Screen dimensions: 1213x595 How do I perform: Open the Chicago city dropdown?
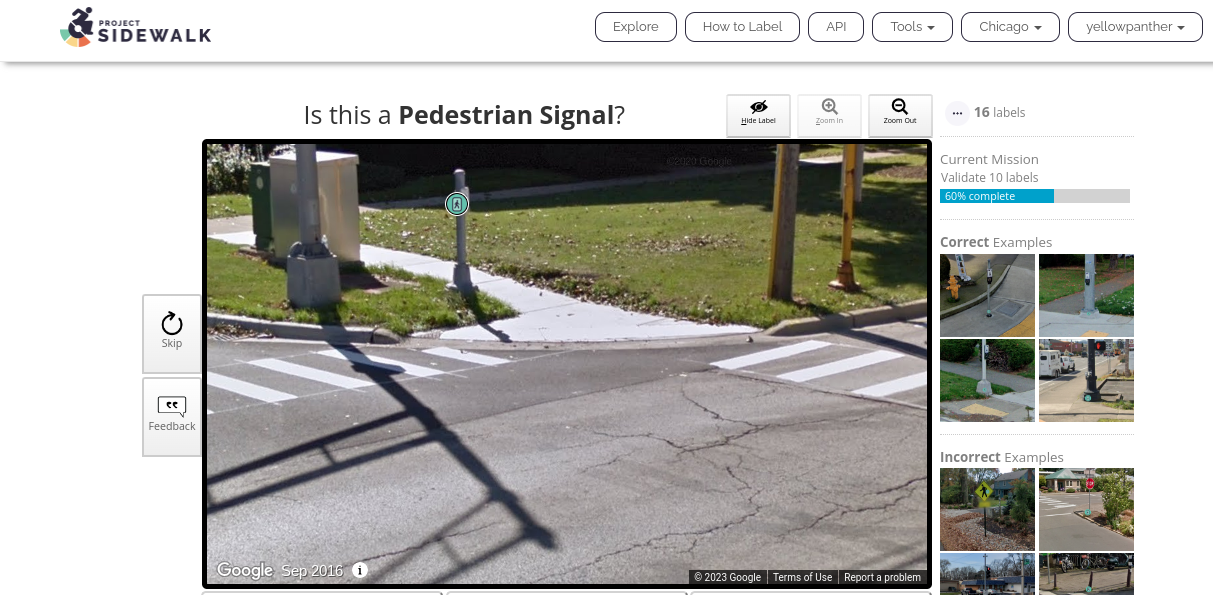[1010, 27]
